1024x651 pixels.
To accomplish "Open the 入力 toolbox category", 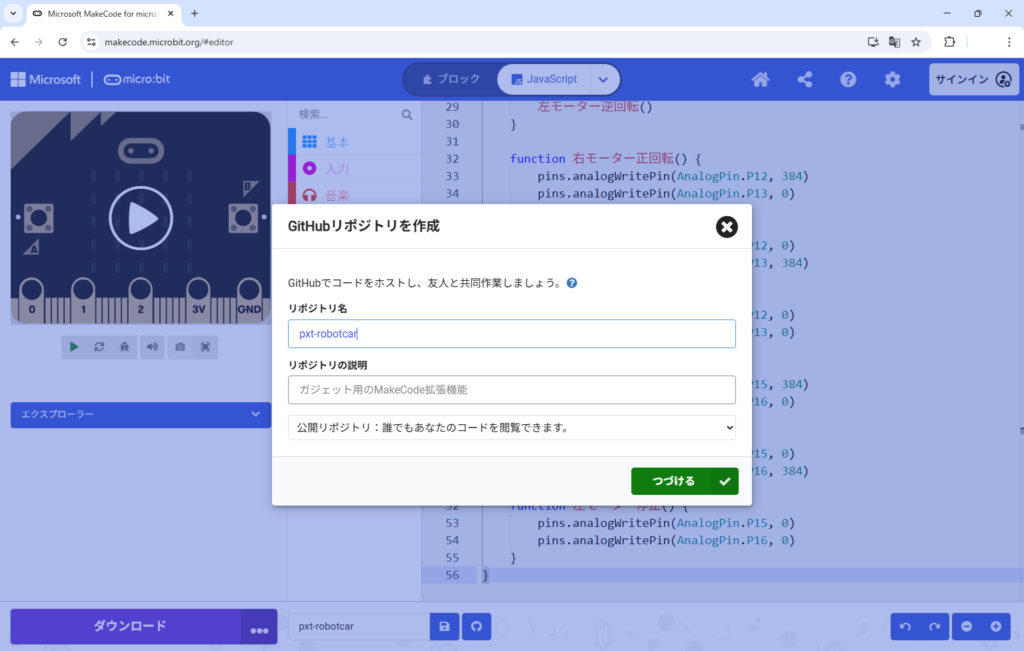I will click(355, 168).
